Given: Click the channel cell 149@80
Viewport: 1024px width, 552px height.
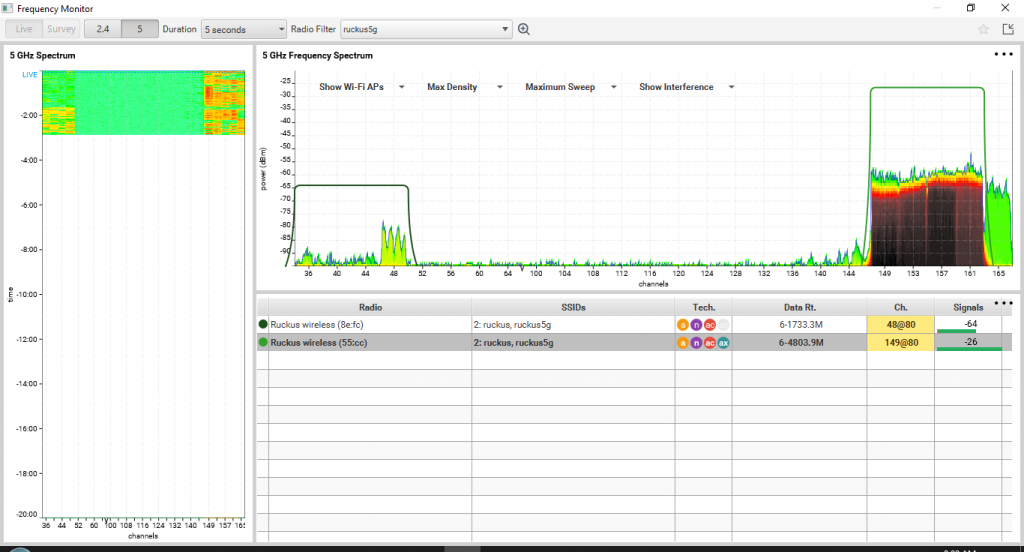Looking at the screenshot, I should pyautogui.click(x=901, y=342).
